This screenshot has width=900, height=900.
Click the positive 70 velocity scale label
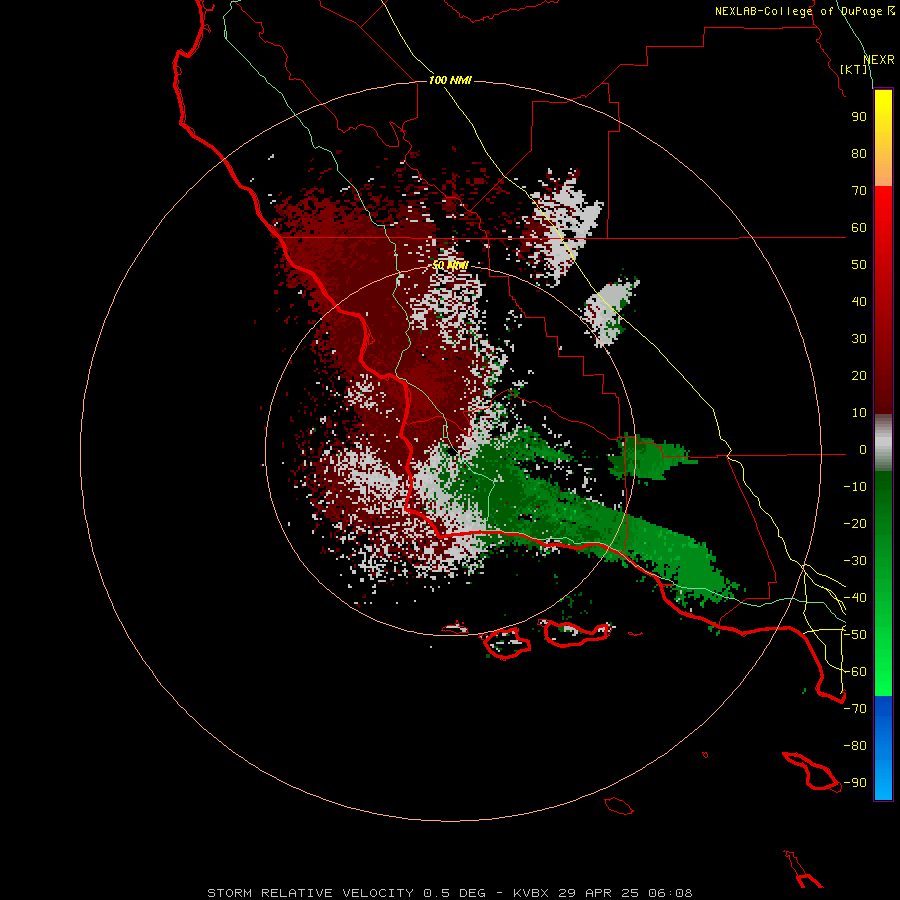[x=859, y=191]
